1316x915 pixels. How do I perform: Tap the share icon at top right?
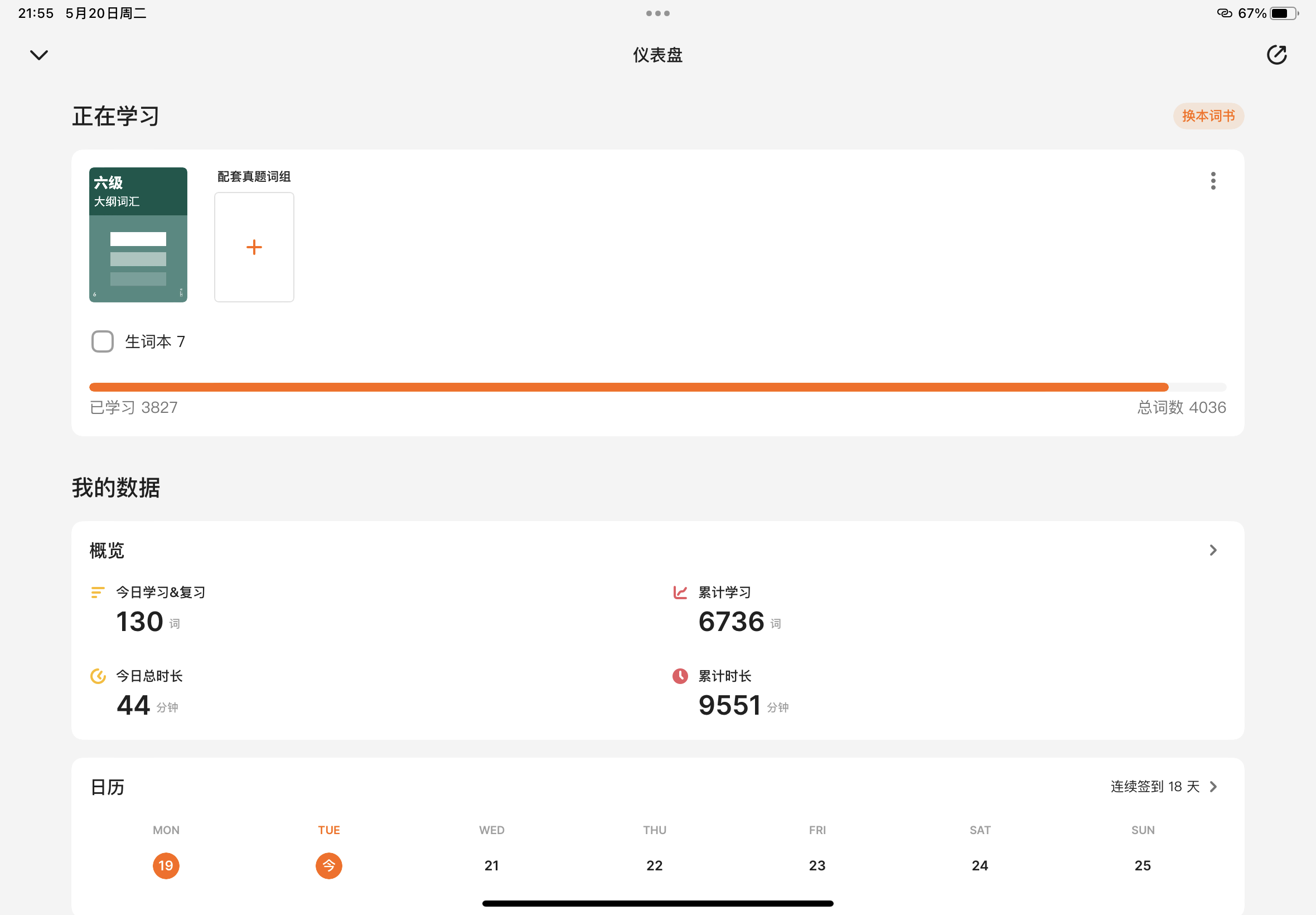[1276, 55]
